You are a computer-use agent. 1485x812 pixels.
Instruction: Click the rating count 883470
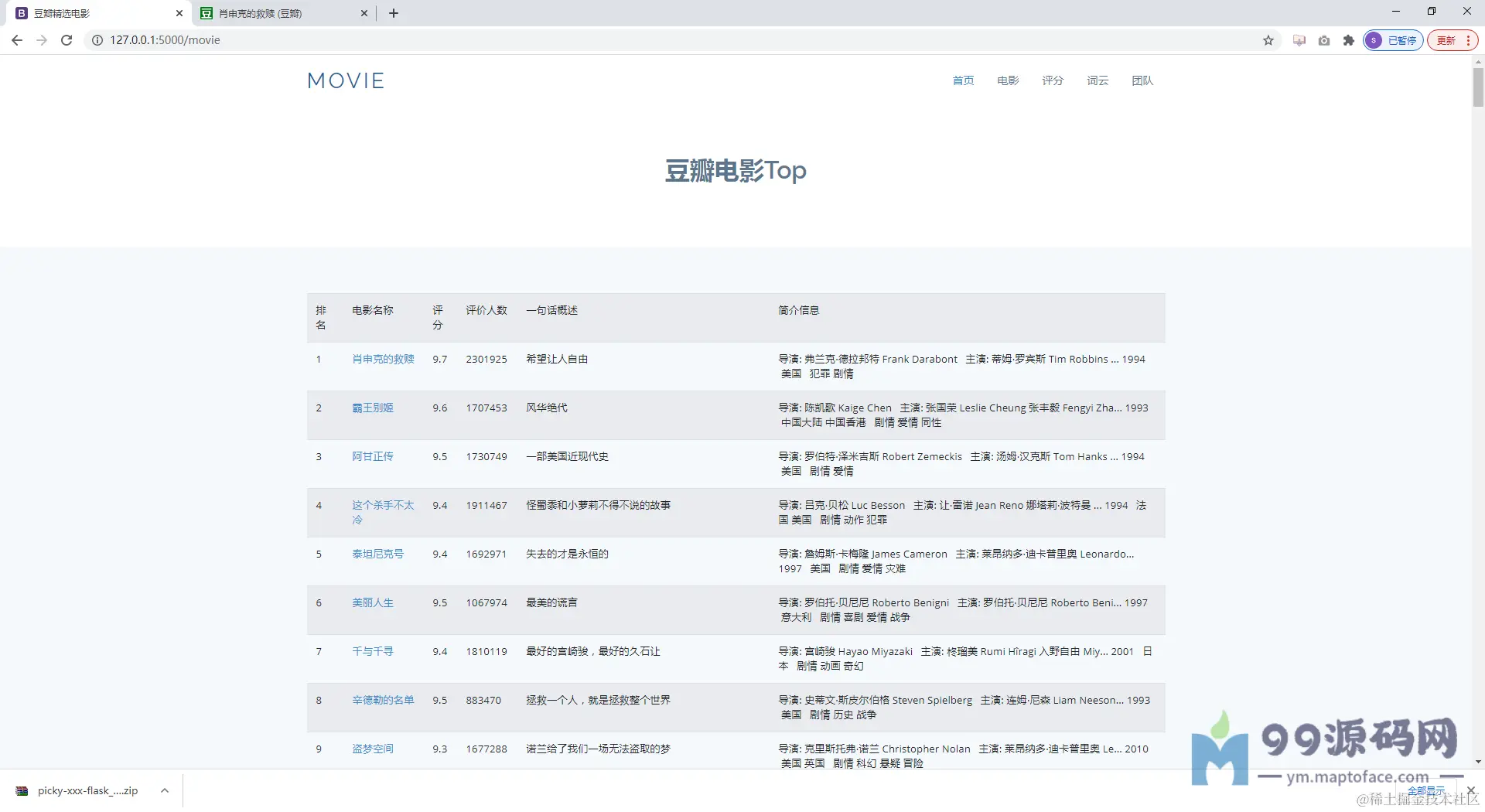click(x=483, y=700)
